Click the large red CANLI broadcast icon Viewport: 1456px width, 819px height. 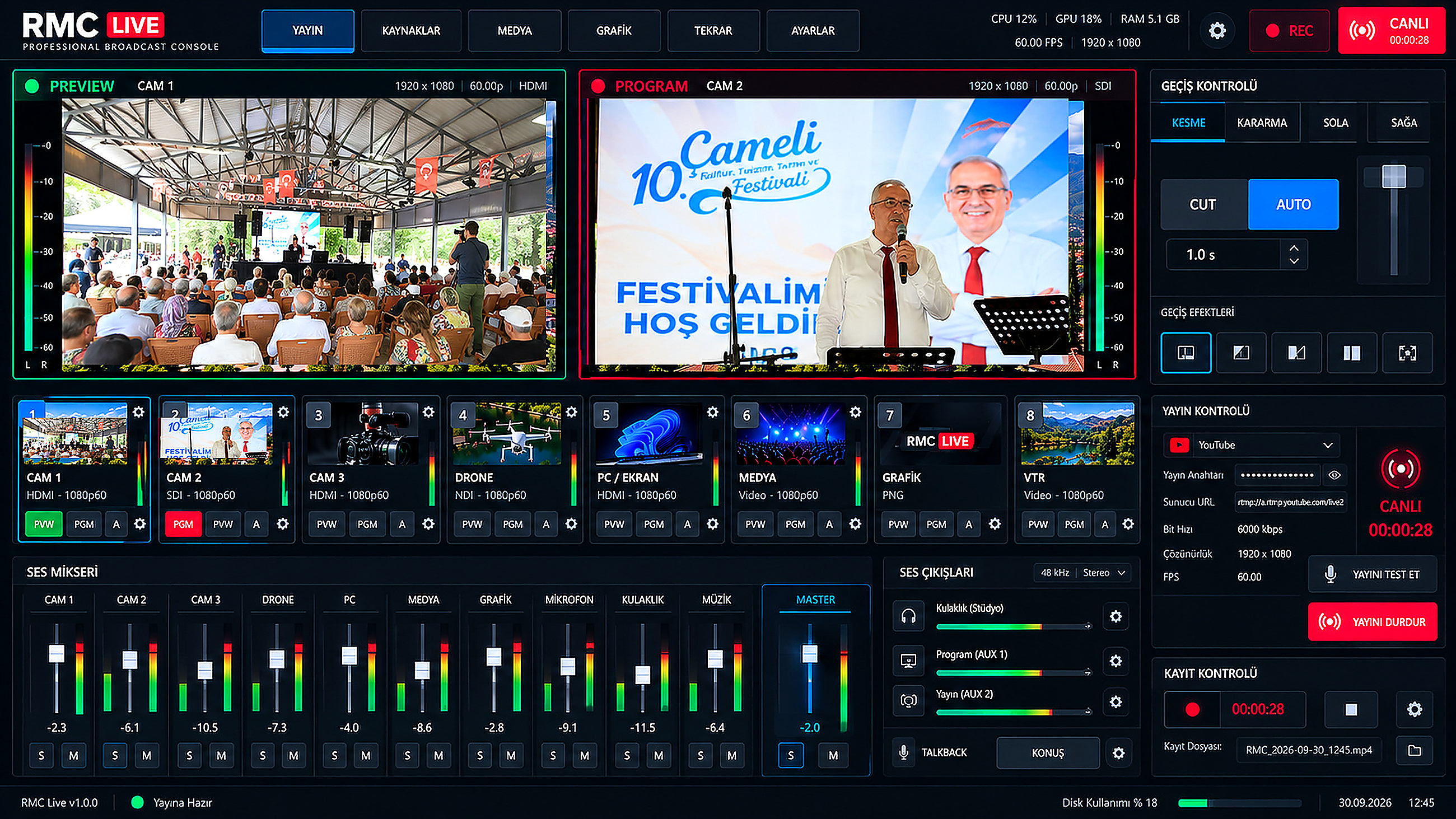point(1400,469)
